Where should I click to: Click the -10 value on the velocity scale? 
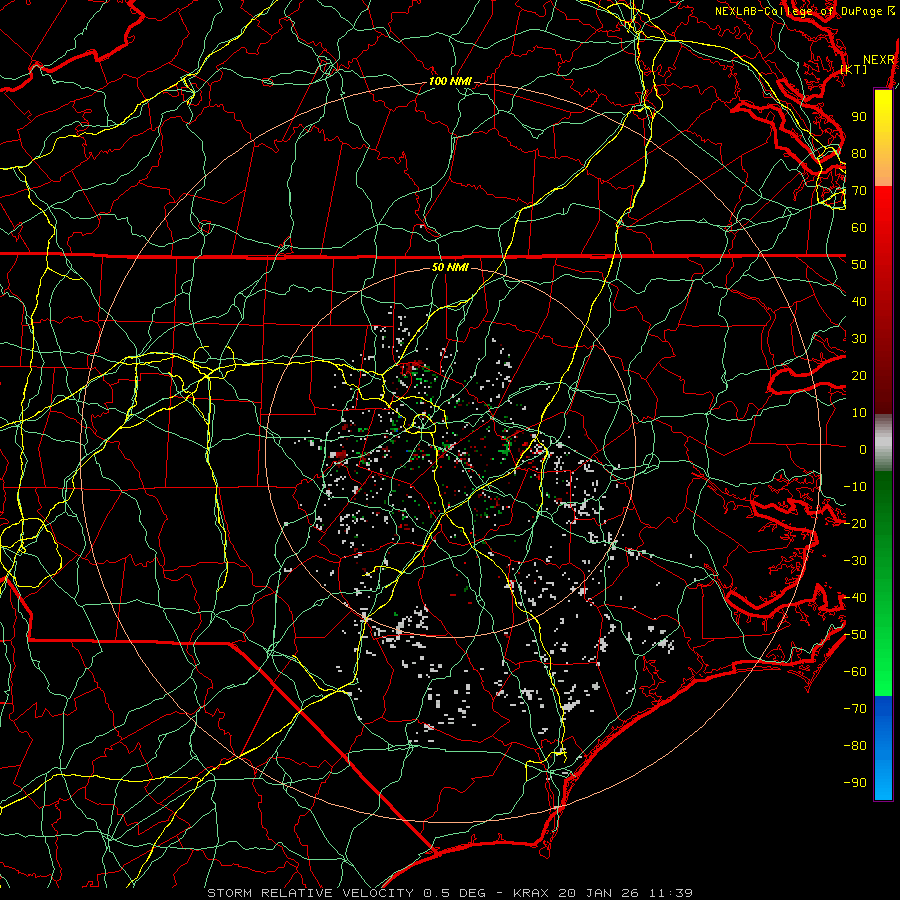pos(855,487)
